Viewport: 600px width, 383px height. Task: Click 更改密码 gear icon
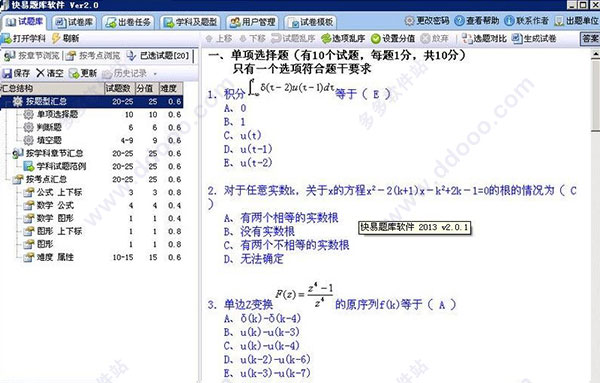(409, 21)
